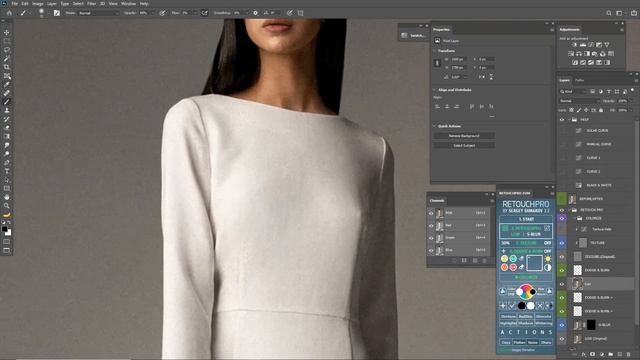Click the yellow smiley icon in RetouchPro

[504, 259]
